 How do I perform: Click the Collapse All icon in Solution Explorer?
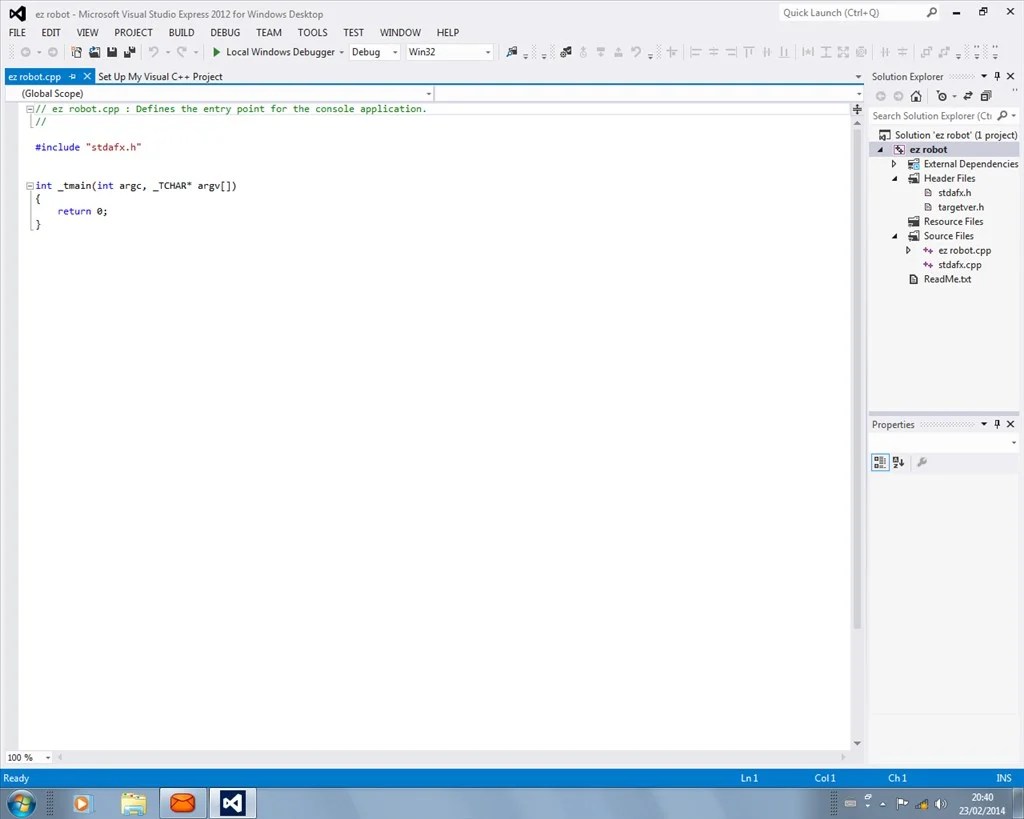point(986,96)
